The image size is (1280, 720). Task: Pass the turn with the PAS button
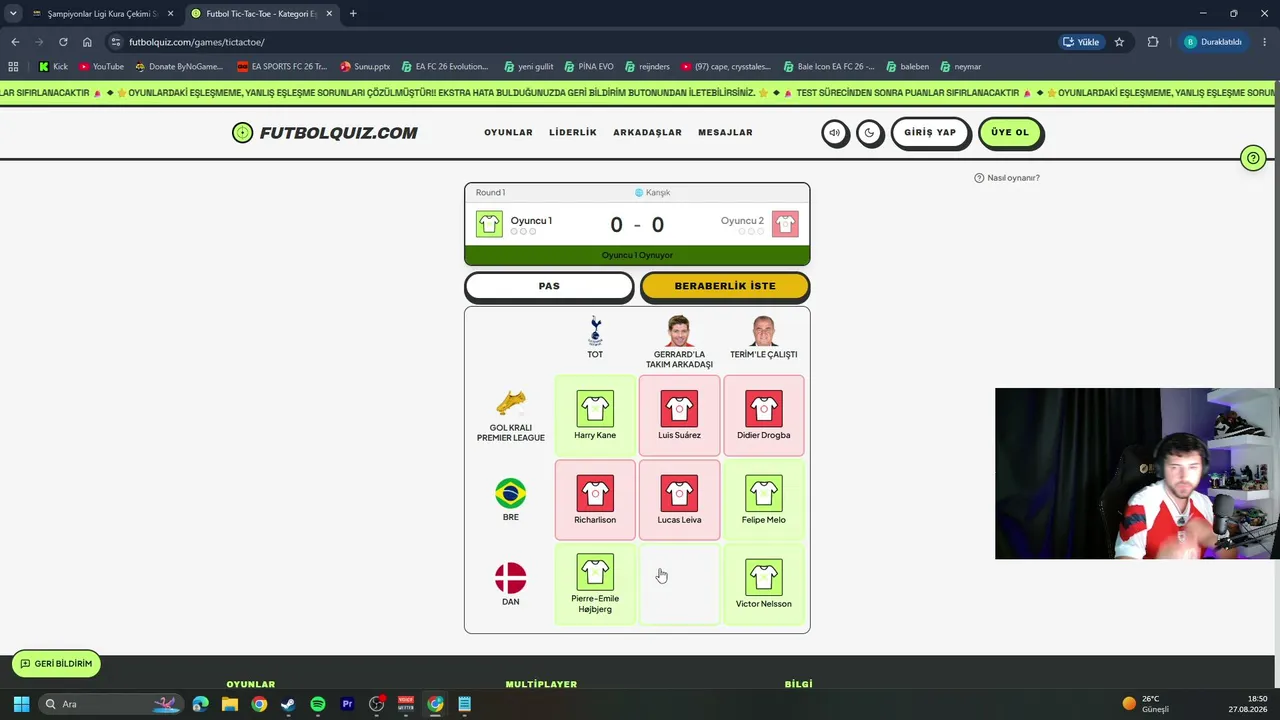click(x=549, y=286)
